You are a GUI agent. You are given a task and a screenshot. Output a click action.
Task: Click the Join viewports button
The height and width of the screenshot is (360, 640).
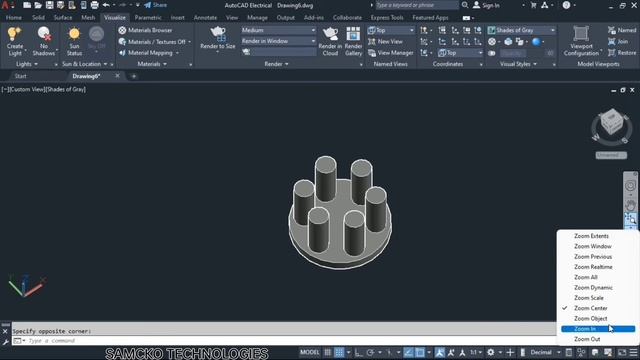tap(618, 42)
